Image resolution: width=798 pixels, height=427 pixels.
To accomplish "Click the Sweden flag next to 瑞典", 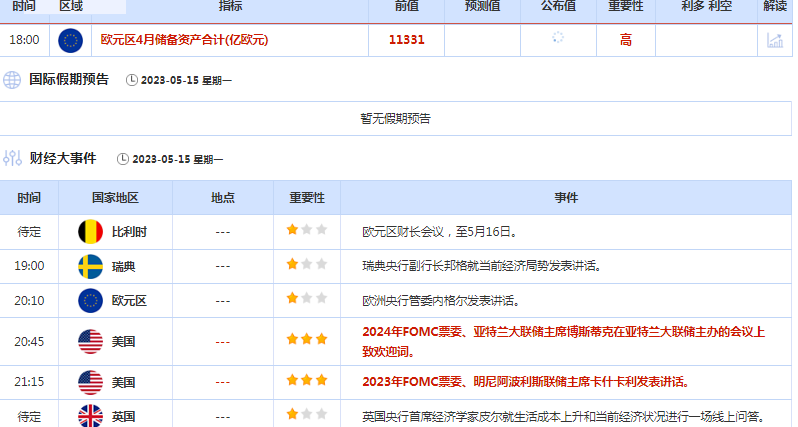I will (90, 266).
